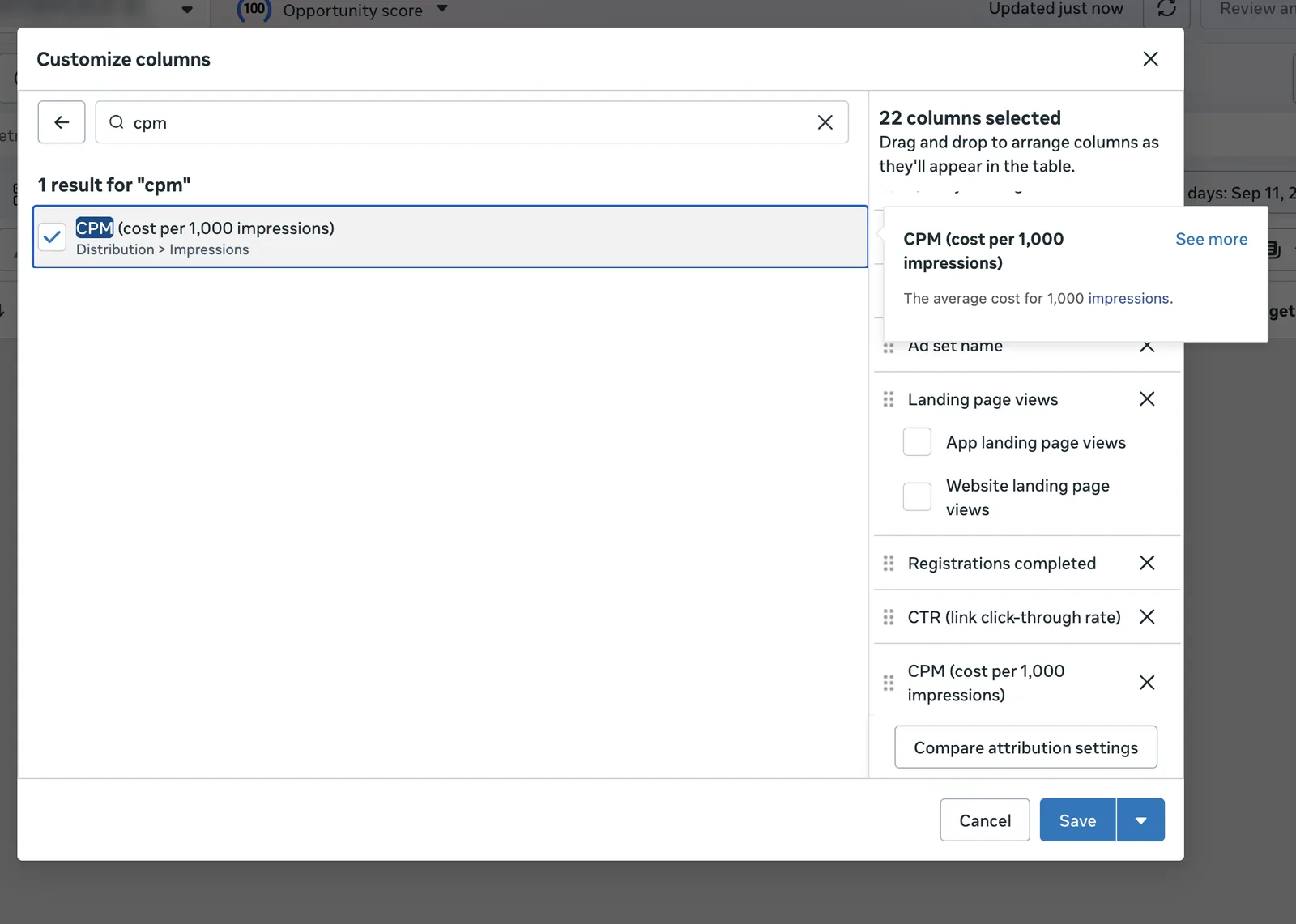This screenshot has width=1296, height=924.
Task: Enable App landing page views checkbox
Action: [x=917, y=442]
